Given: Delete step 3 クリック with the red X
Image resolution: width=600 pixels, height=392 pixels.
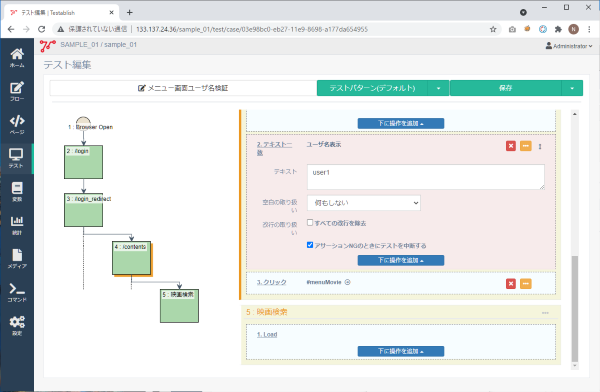Looking at the screenshot, I should (510, 284).
